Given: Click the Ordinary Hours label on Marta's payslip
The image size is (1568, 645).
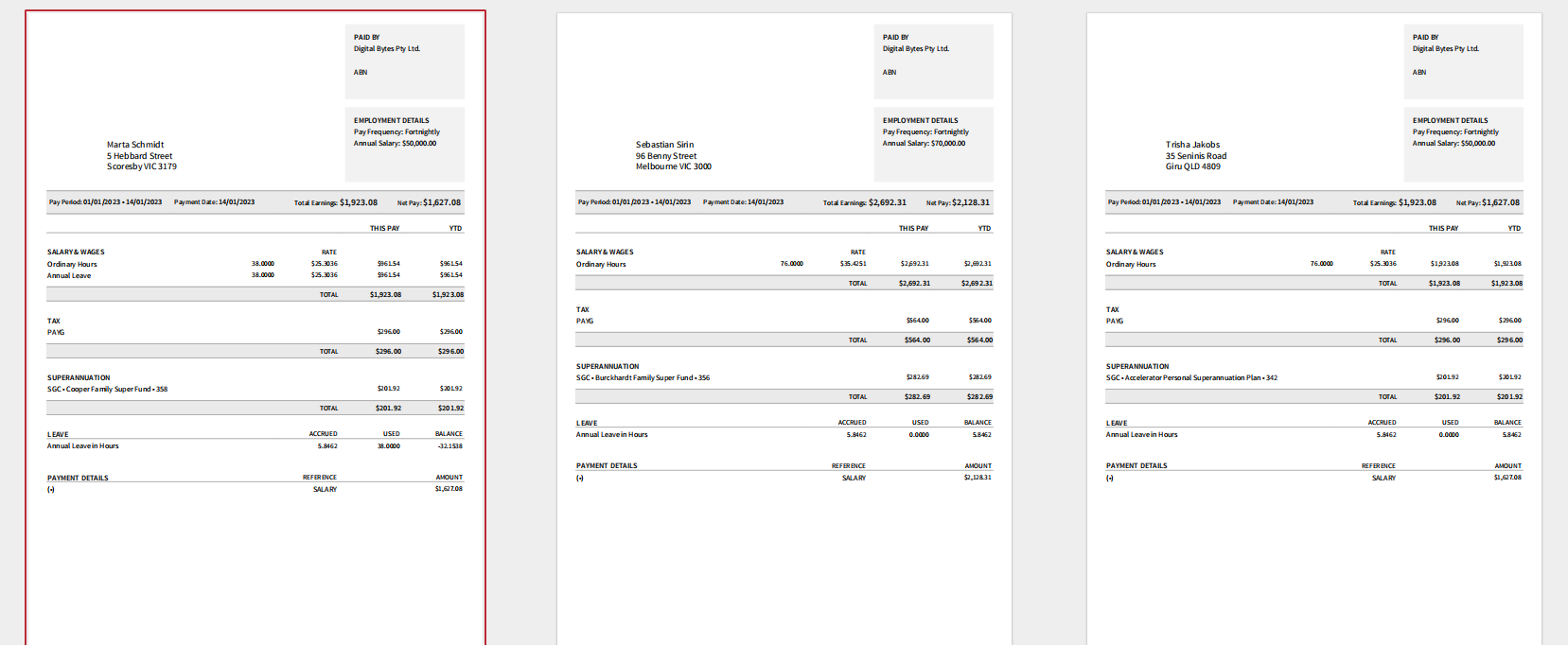Looking at the screenshot, I should click(72, 264).
